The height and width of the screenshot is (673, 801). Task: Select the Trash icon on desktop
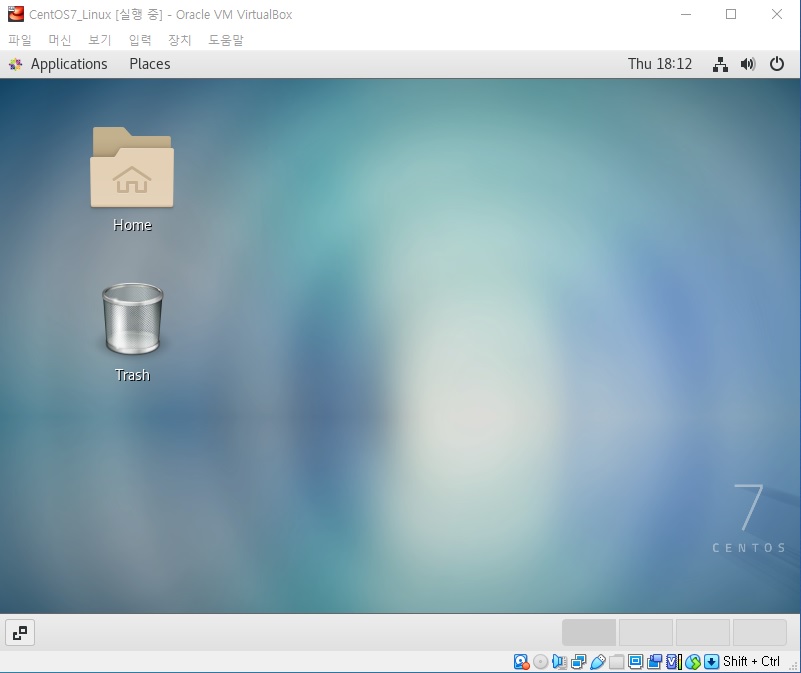click(x=132, y=332)
